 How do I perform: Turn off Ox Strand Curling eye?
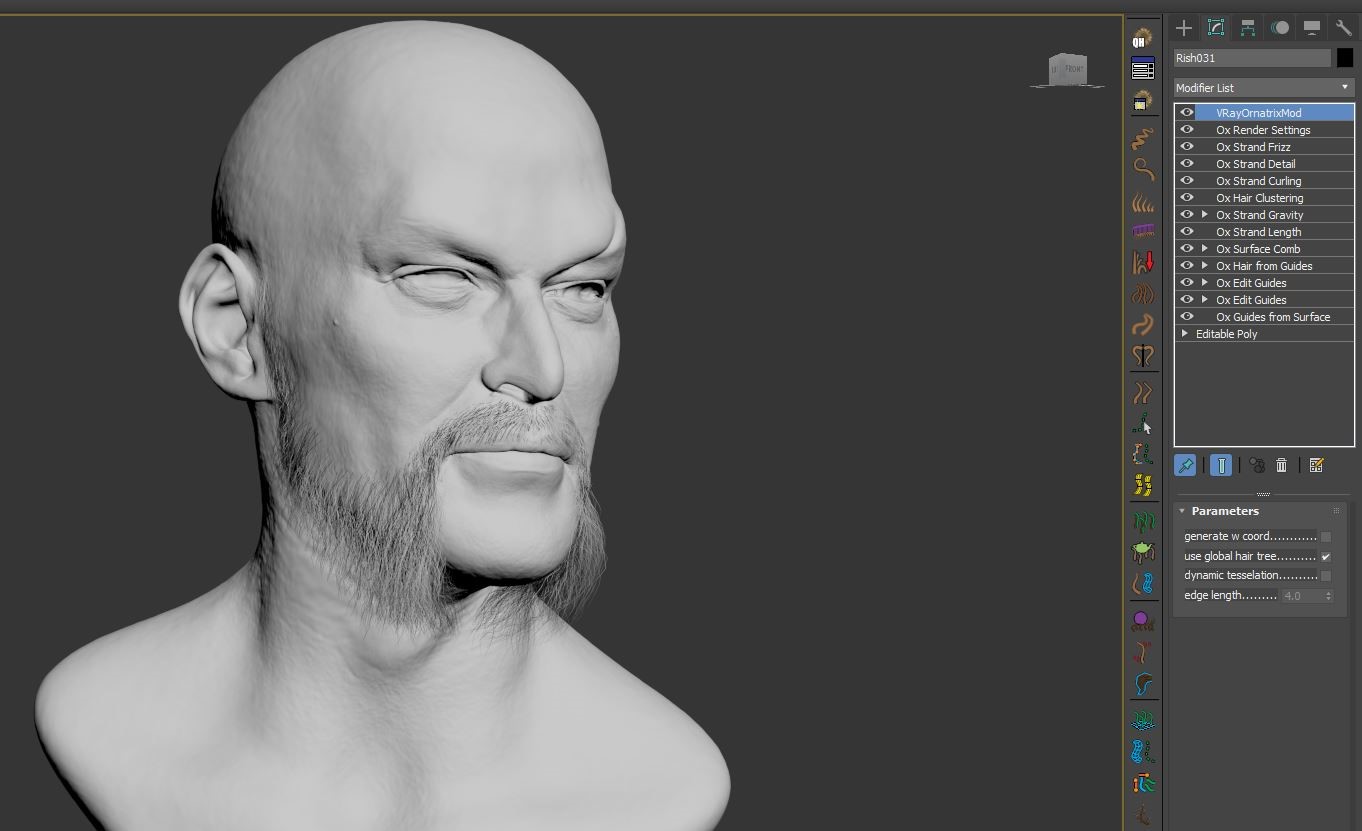click(x=1187, y=181)
